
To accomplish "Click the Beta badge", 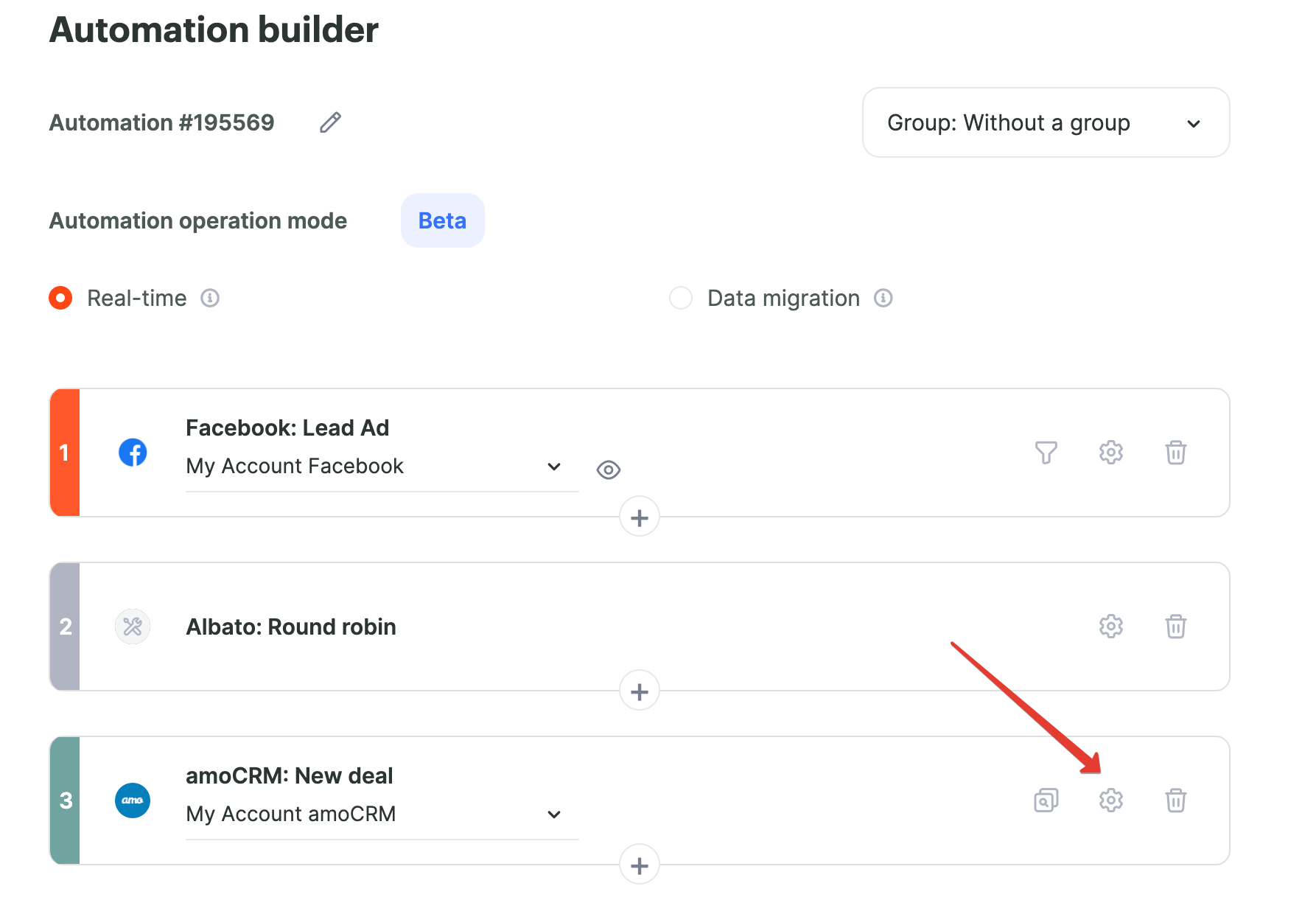I will click(x=442, y=220).
